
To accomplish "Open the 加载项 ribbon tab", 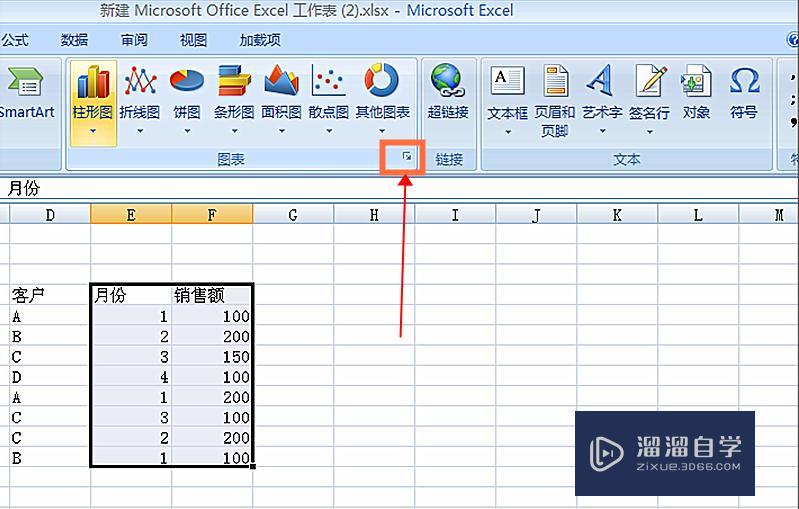I will pyautogui.click(x=260, y=40).
